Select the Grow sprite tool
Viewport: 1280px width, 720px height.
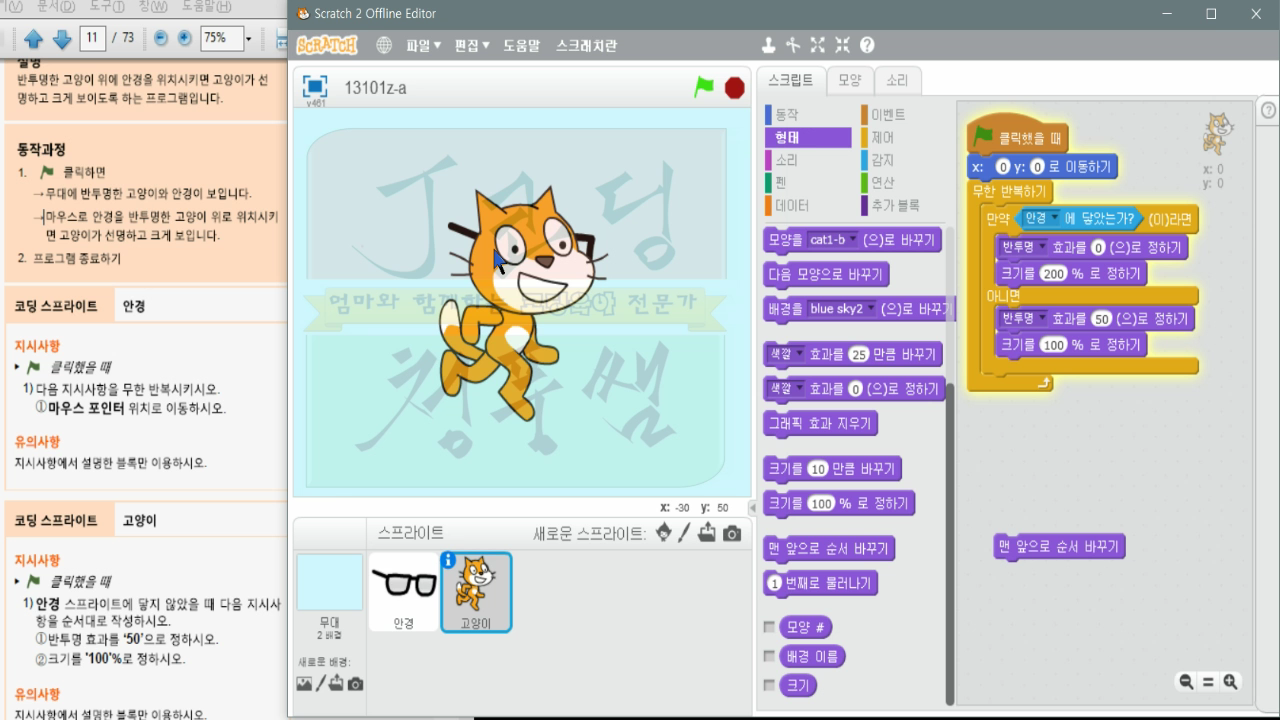818,45
